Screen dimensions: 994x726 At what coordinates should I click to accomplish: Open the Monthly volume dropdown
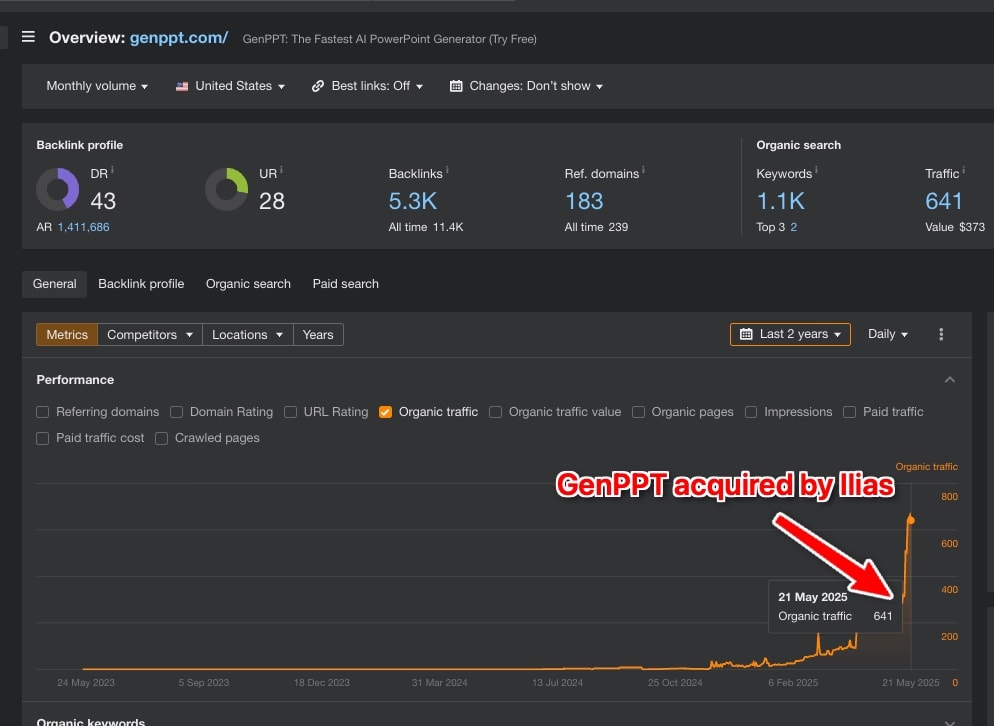click(x=96, y=86)
